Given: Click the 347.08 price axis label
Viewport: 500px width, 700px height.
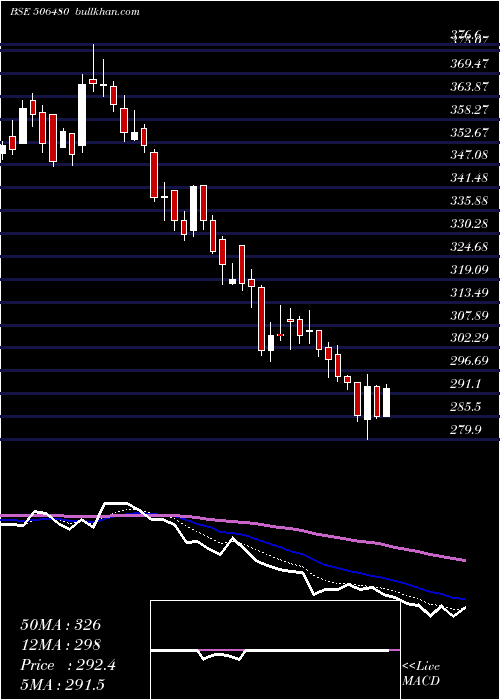Looking at the screenshot, I should [469, 155].
